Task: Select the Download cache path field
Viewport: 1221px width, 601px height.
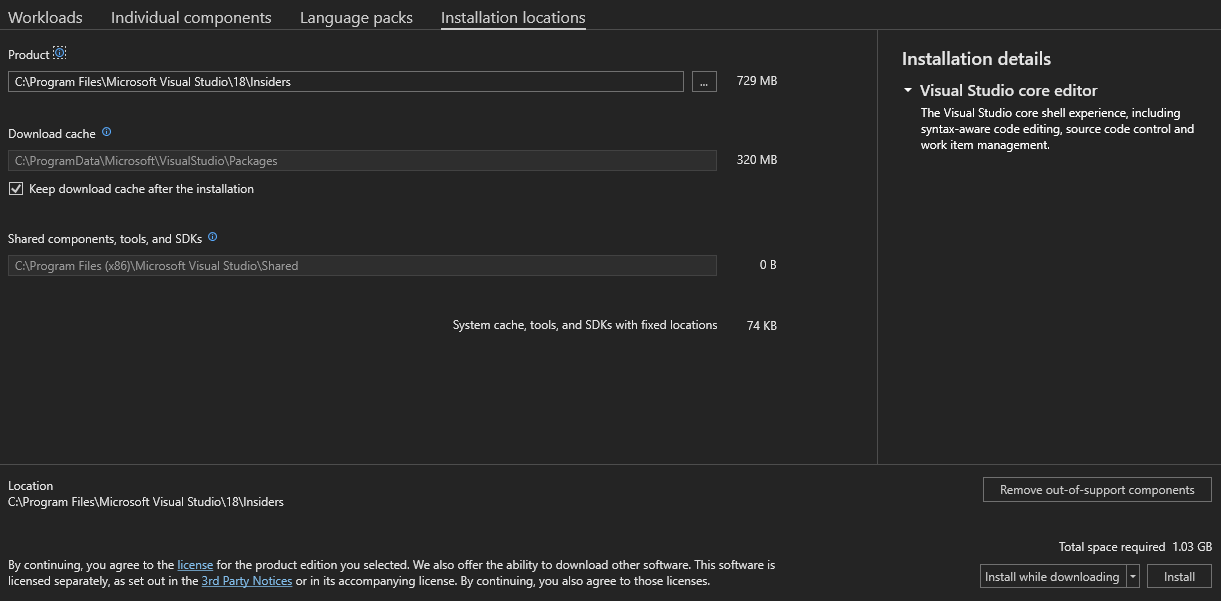Action: coord(362,160)
